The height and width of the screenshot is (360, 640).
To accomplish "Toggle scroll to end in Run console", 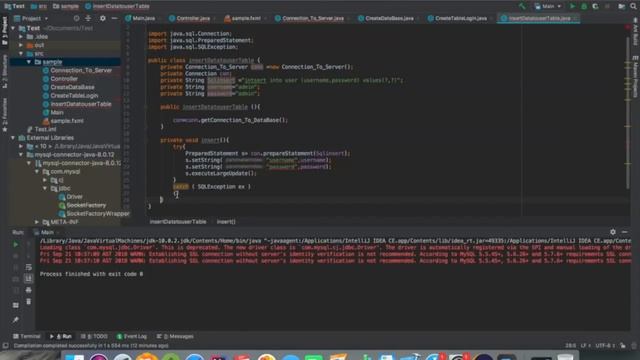I will point(28,279).
